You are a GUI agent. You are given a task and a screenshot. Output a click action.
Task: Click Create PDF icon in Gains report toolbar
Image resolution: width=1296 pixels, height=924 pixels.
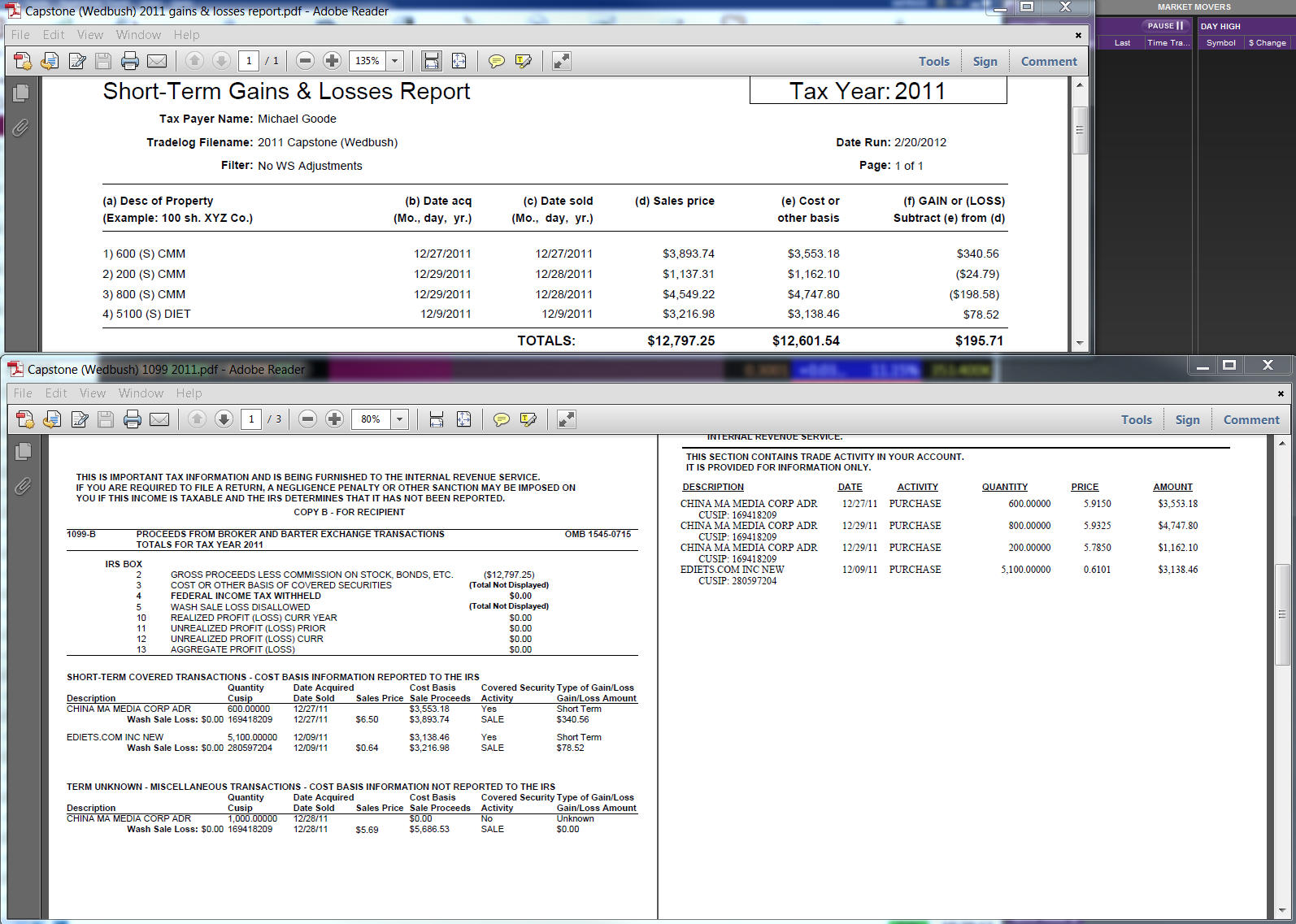[x=23, y=61]
